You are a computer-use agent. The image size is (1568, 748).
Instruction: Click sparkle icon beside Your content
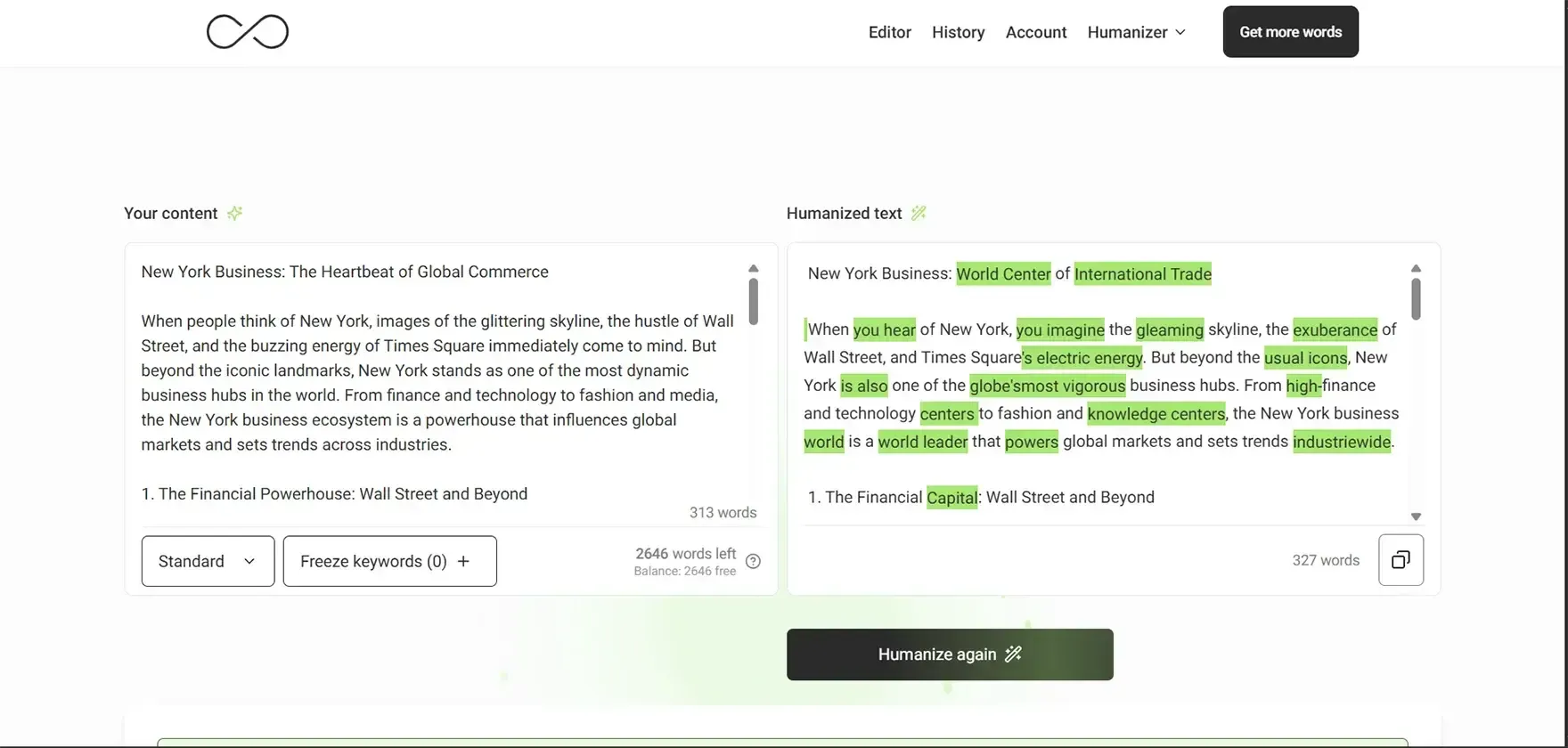coord(234,213)
